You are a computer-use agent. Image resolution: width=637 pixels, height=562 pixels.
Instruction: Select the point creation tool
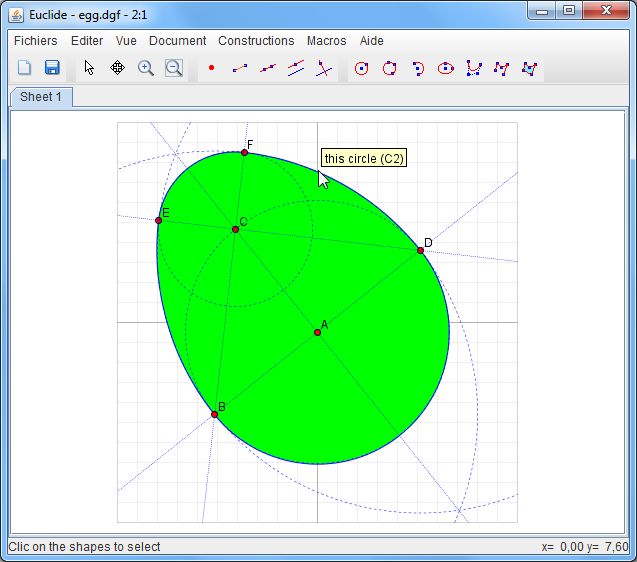211,68
